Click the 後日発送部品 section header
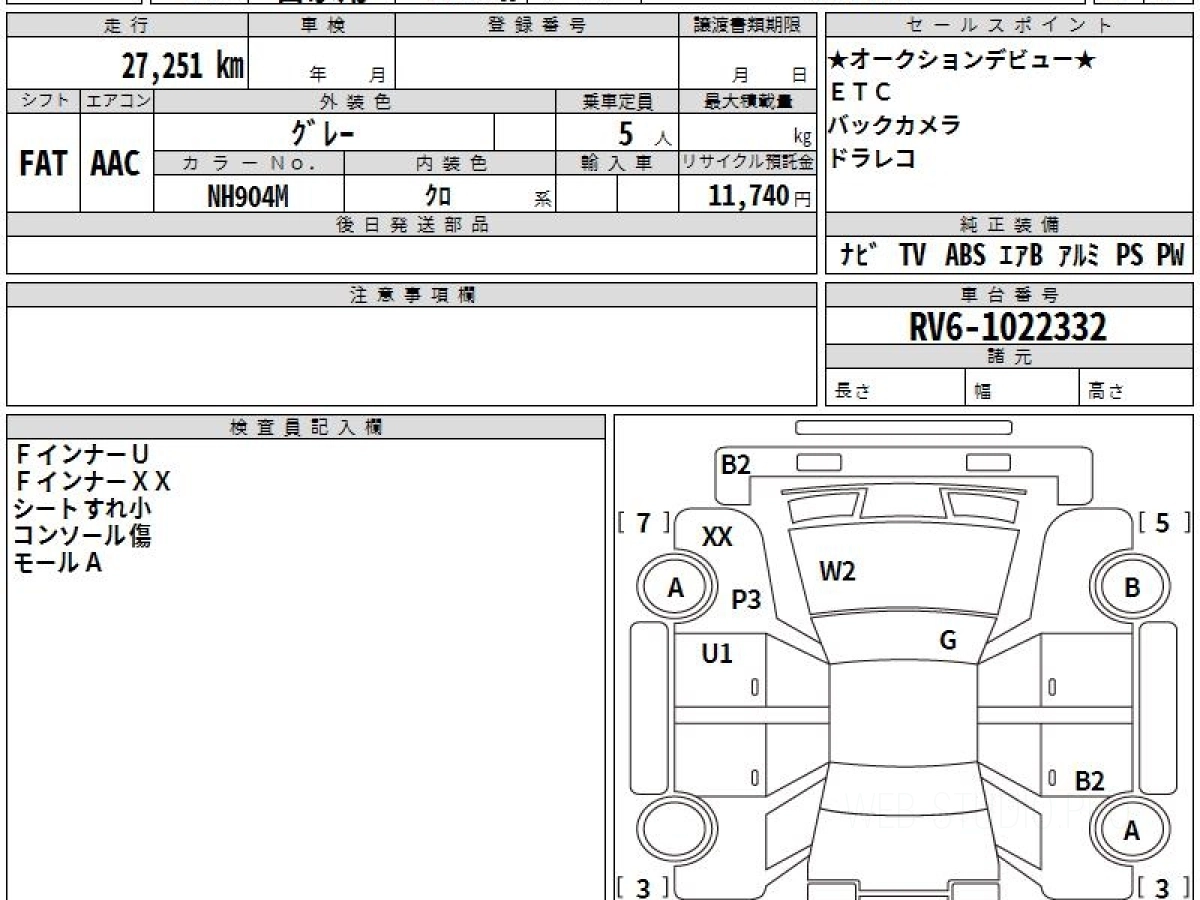The height and width of the screenshot is (900, 1200). (x=412, y=225)
